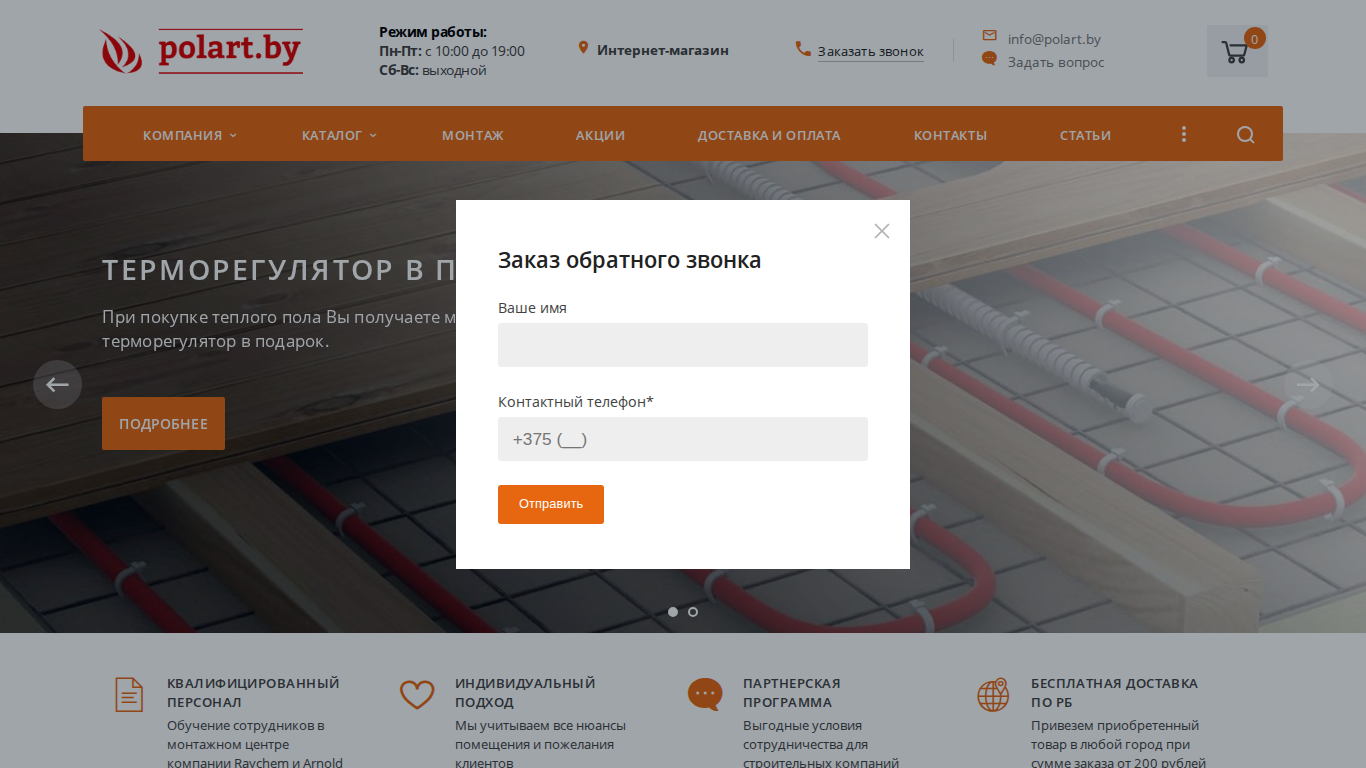Click the Бесплатная доставка по РБ heading
Image resolution: width=1366 pixels, height=768 pixels.
click(1114, 693)
